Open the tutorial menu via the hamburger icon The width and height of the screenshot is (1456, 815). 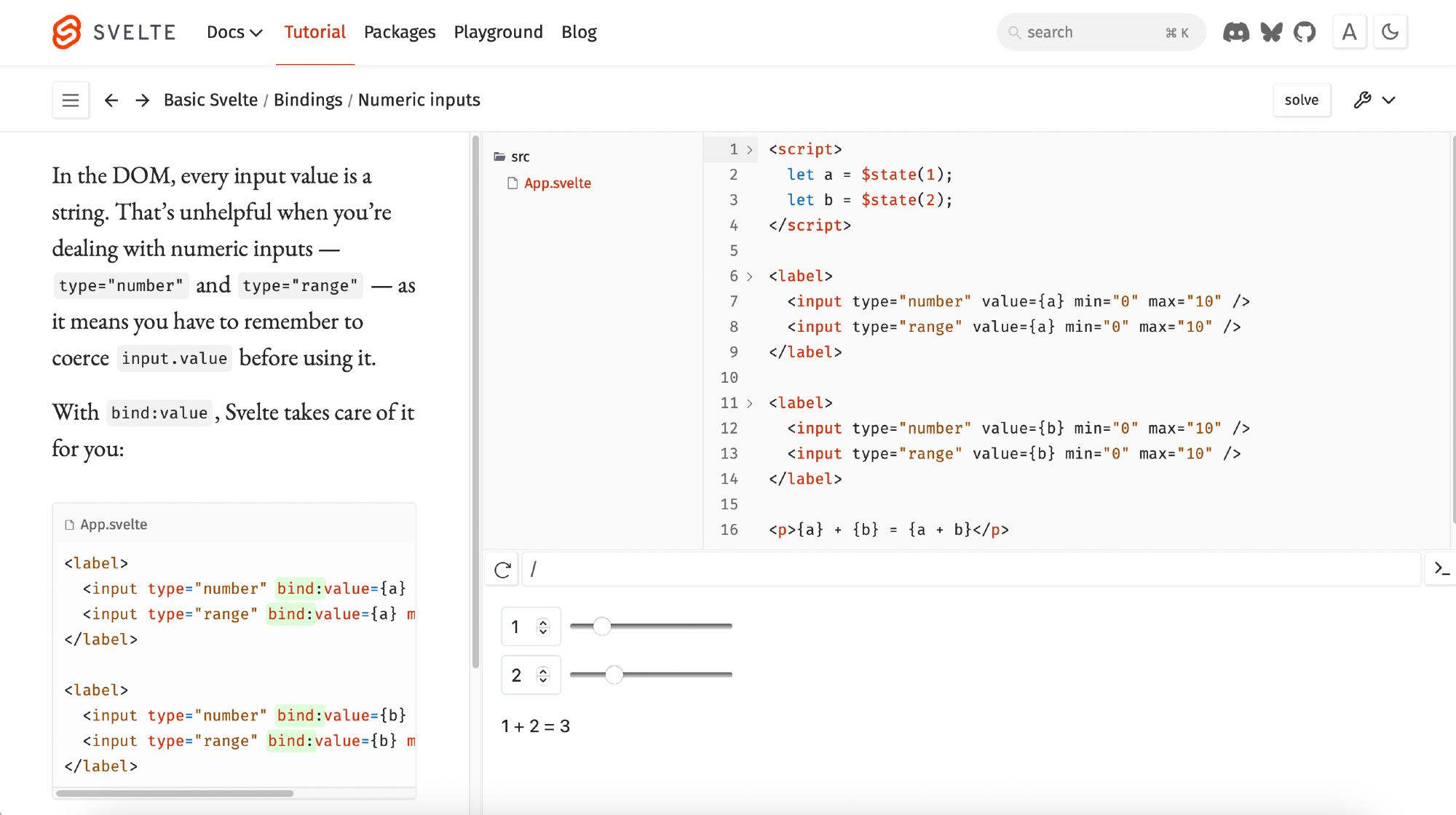71,100
